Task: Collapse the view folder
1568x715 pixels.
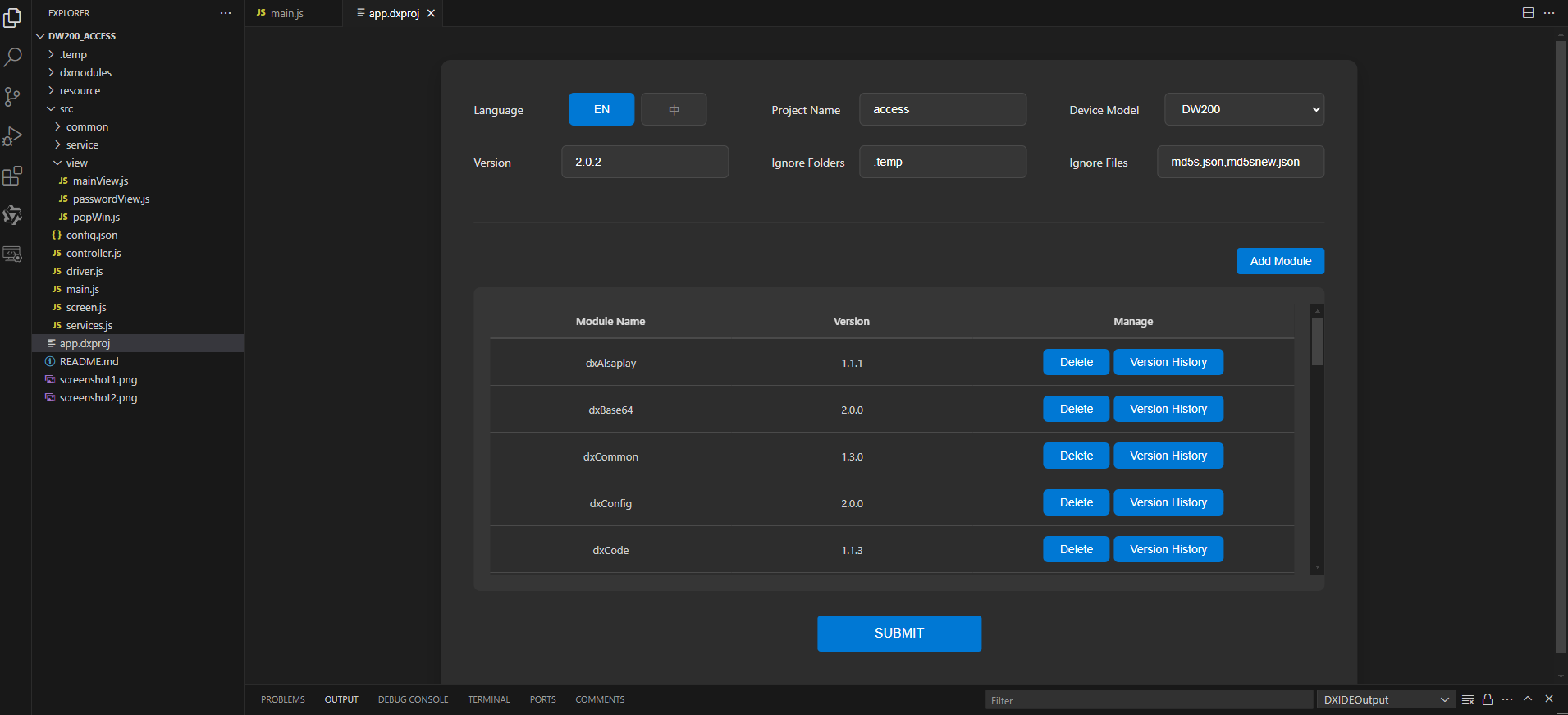Action: [138, 163]
